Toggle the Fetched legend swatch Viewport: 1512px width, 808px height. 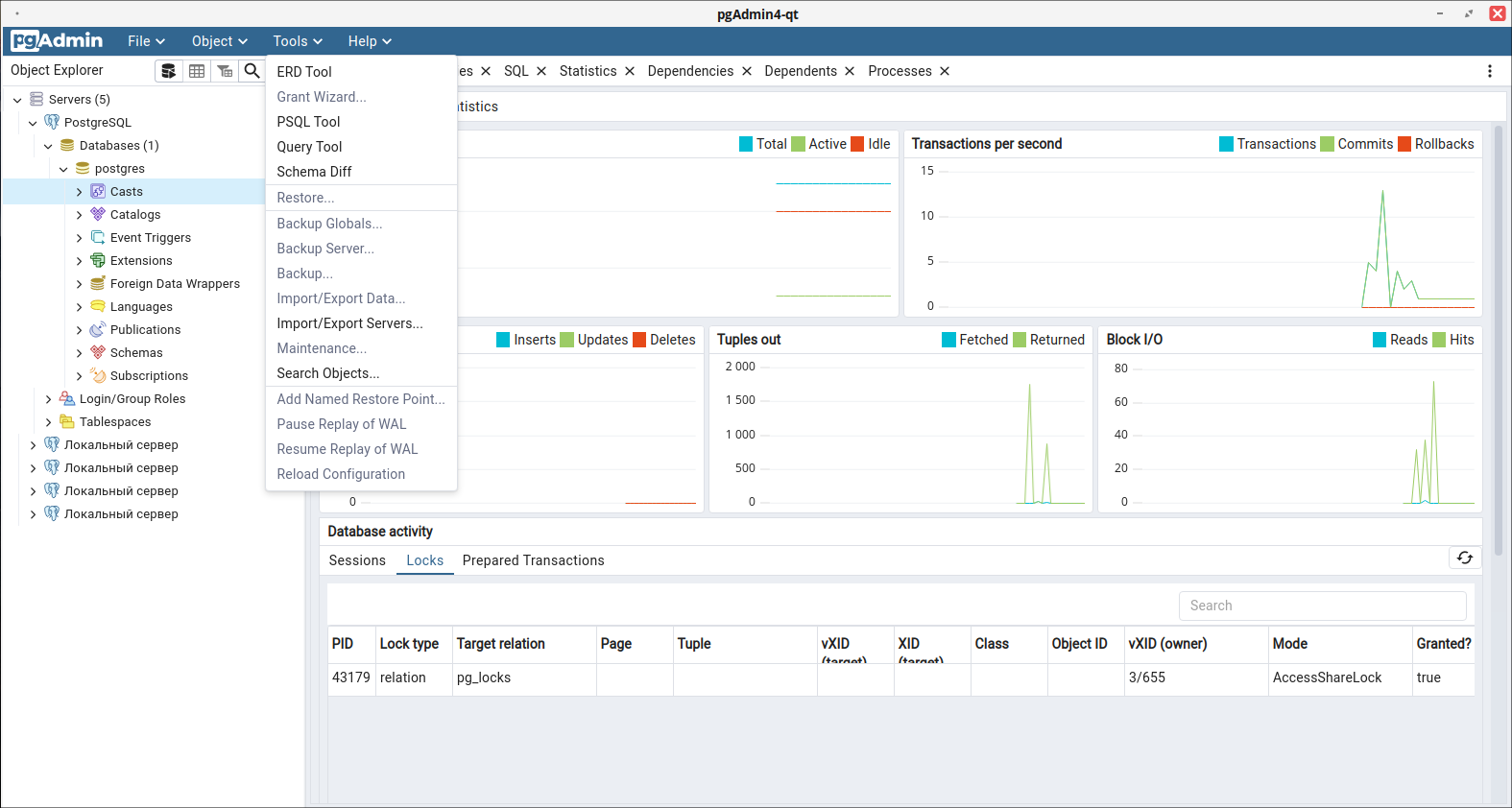948,340
